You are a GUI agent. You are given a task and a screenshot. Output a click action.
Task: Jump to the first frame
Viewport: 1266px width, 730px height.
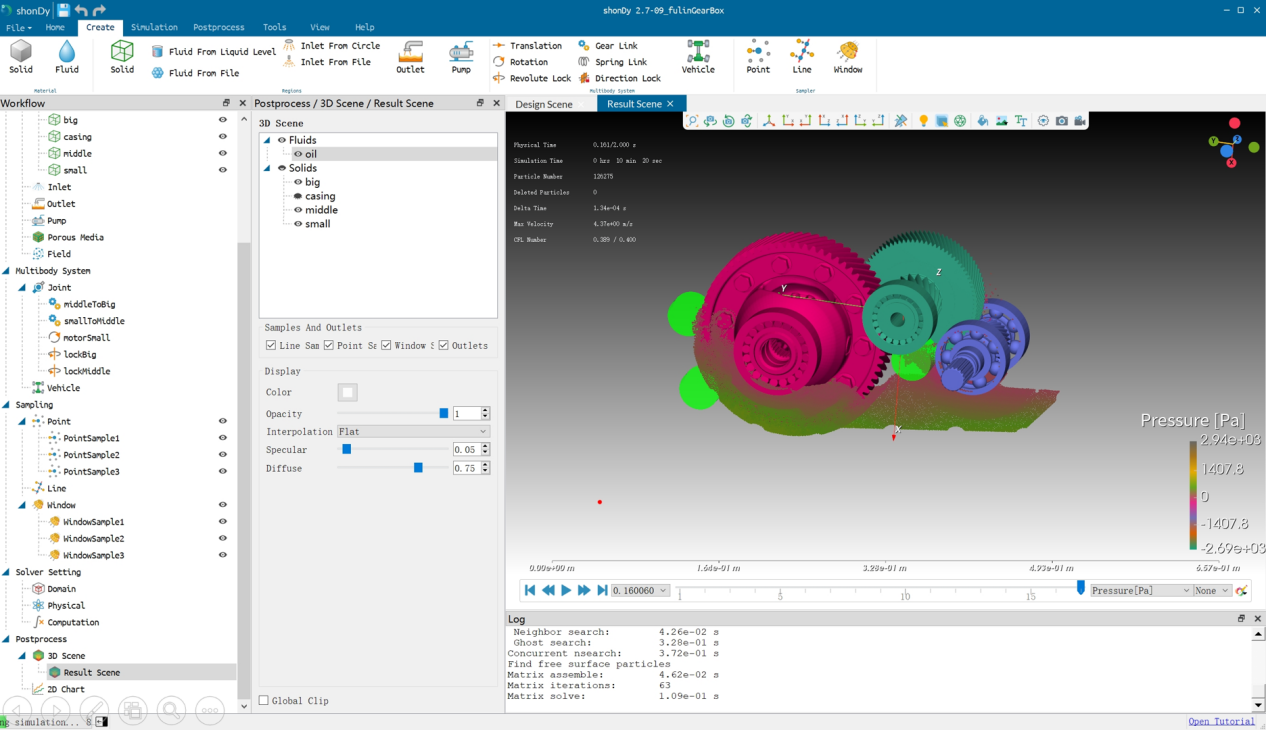pos(530,591)
